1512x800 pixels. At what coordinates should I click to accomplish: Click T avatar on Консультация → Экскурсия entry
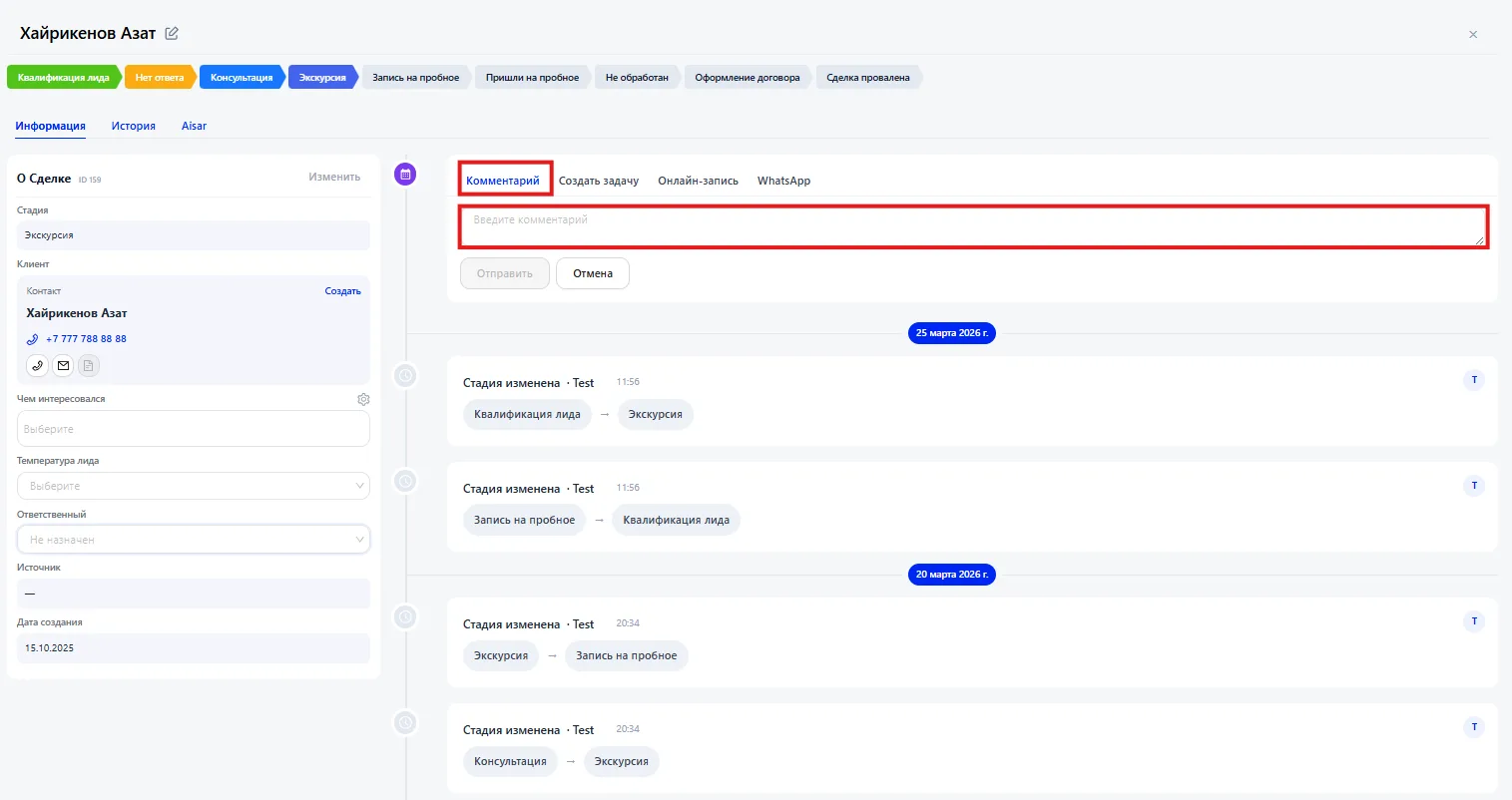click(x=1474, y=727)
